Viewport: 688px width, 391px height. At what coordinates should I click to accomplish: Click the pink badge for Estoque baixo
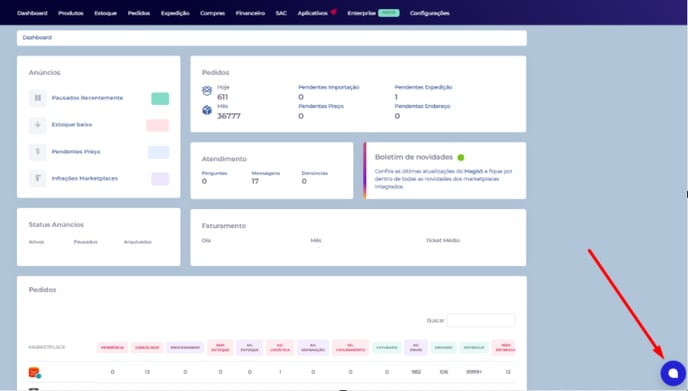[158, 125]
